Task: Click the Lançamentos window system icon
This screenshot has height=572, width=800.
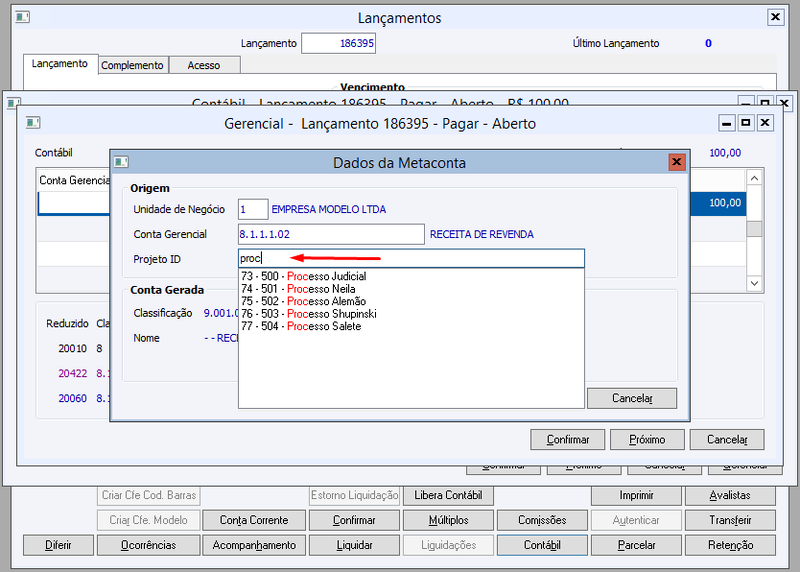Action: click(x=22, y=17)
